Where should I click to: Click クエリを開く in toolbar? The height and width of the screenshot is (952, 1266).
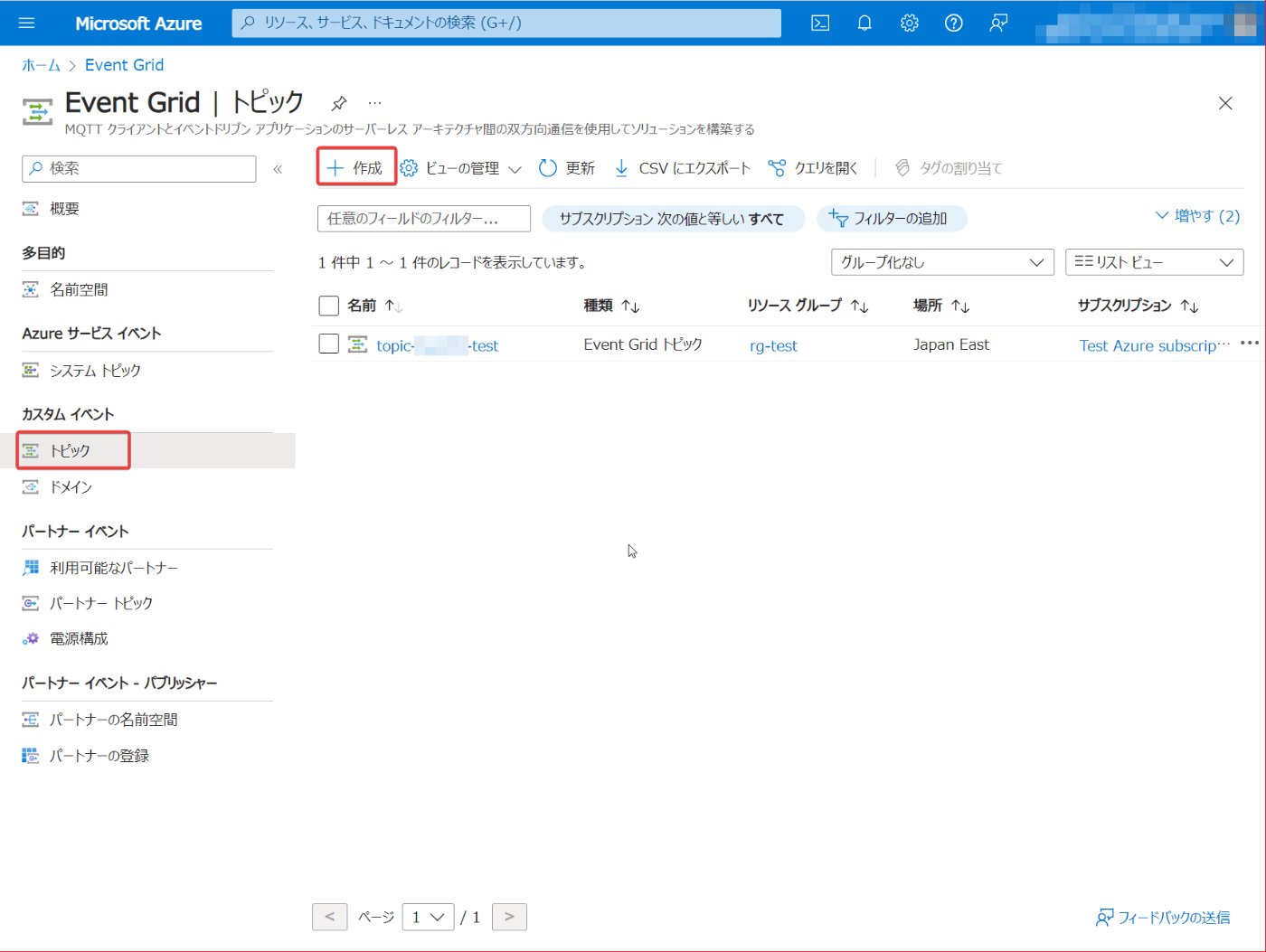[x=812, y=168]
